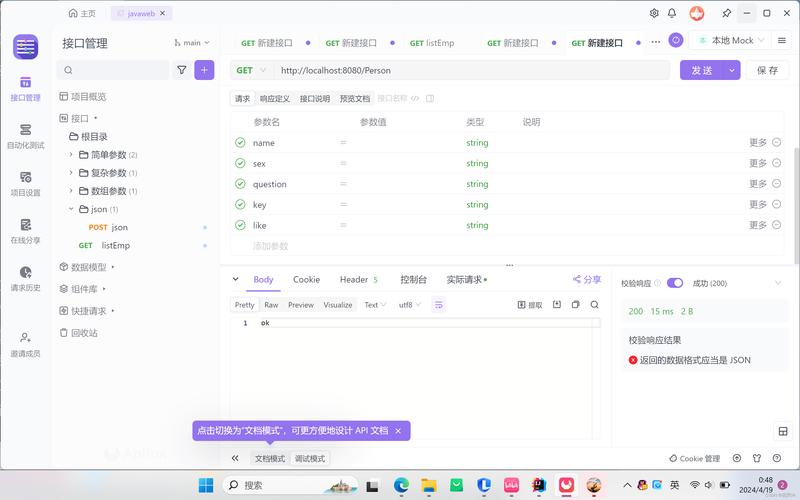This screenshot has height=500, width=800.
Task: Toggle the question parameter checkbox
Action: tap(240, 184)
